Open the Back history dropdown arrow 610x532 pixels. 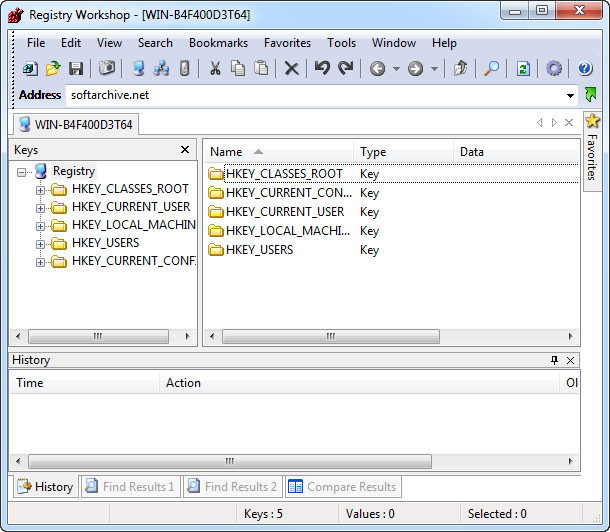pyautogui.click(x=396, y=69)
